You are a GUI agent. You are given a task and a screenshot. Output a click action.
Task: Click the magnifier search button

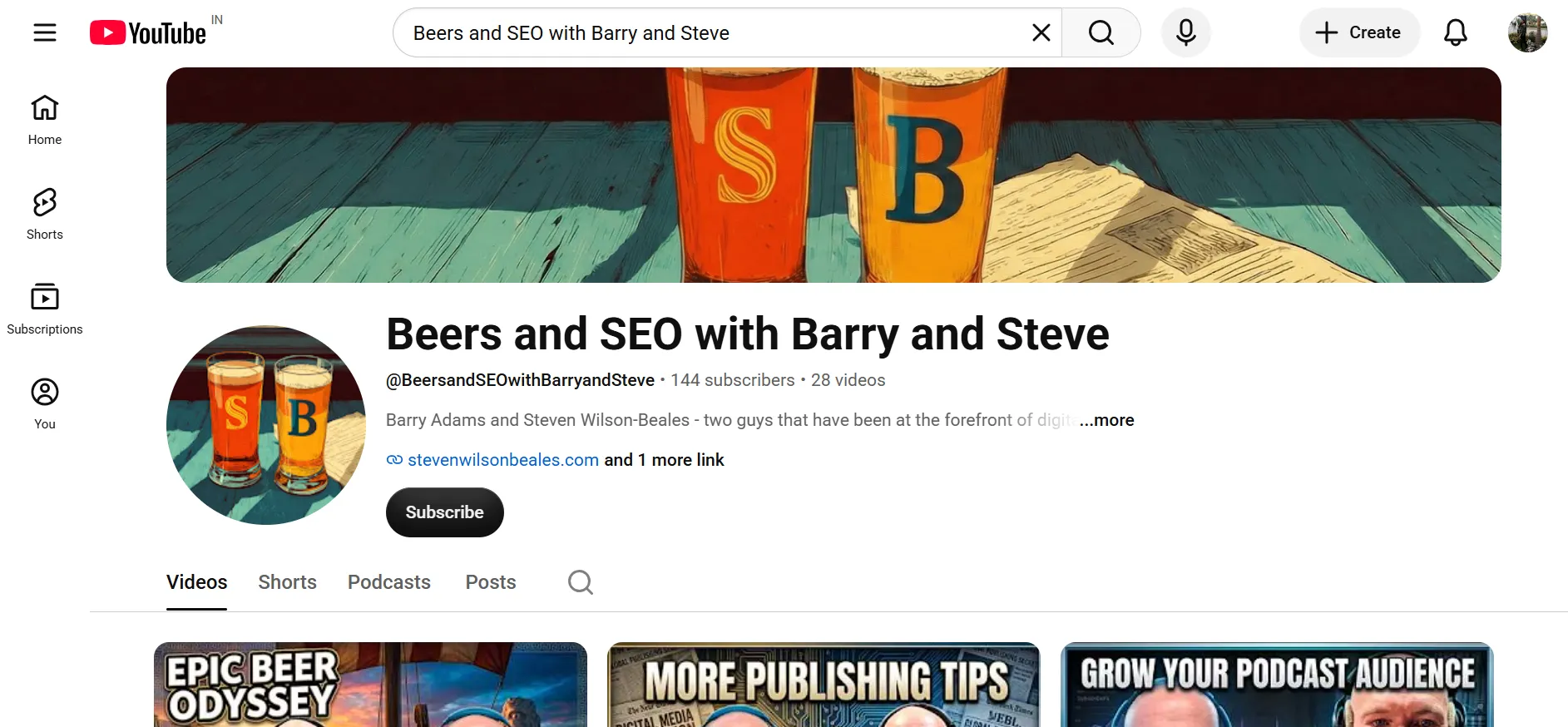click(x=1101, y=32)
